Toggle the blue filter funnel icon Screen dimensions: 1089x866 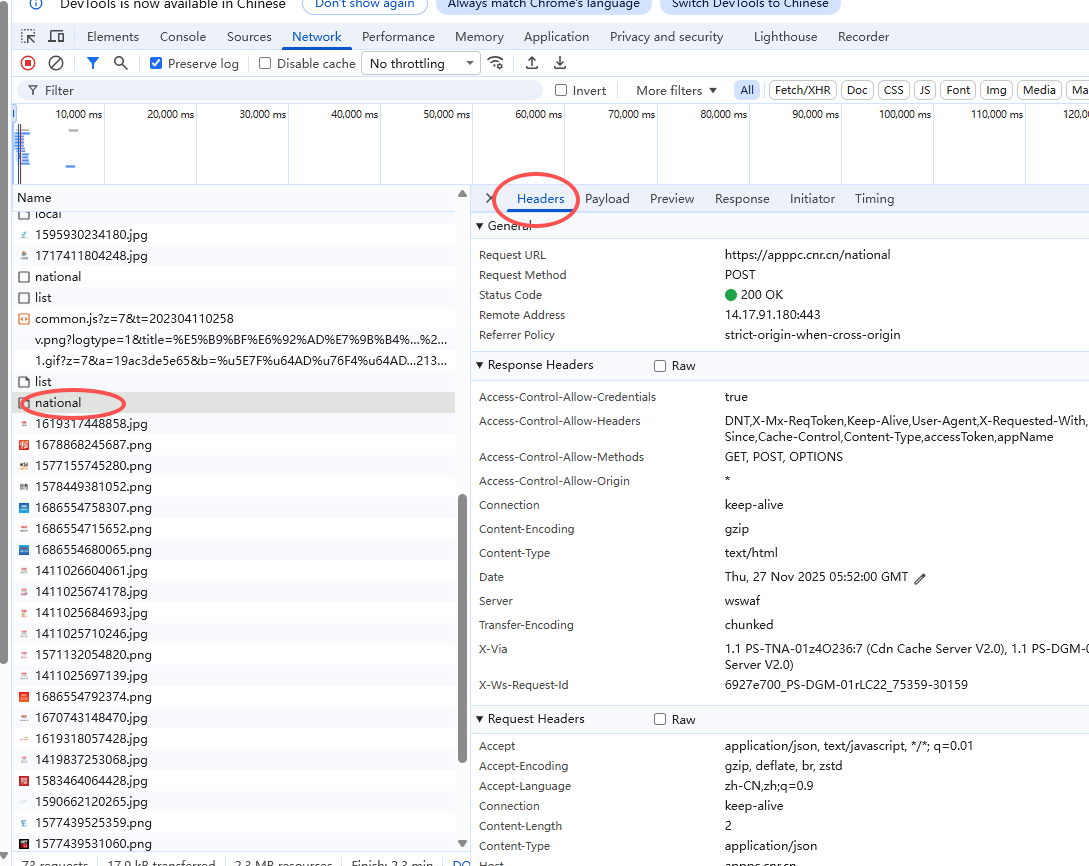pyautogui.click(x=93, y=63)
